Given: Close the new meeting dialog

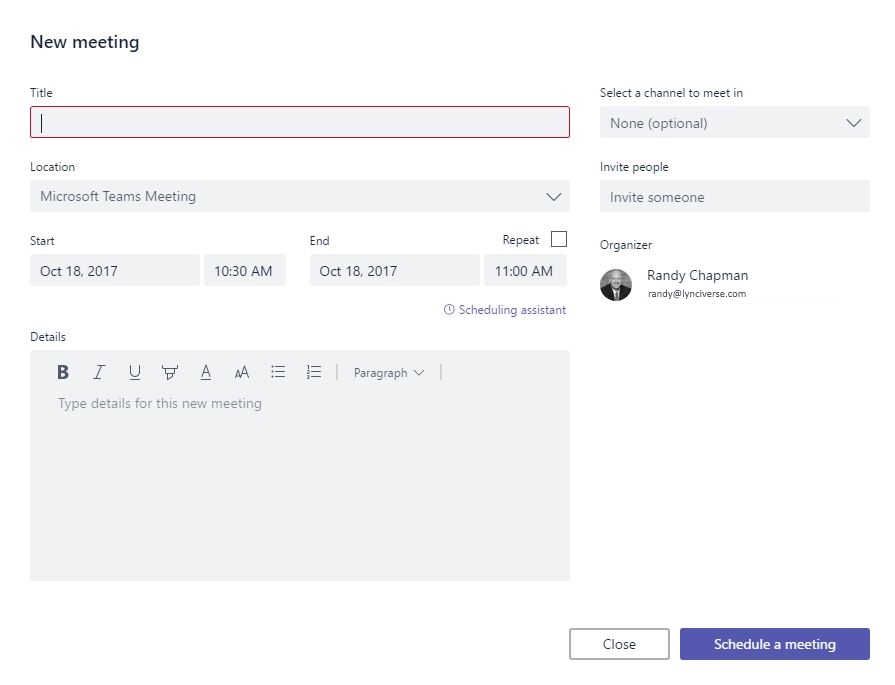Looking at the screenshot, I should (619, 644).
